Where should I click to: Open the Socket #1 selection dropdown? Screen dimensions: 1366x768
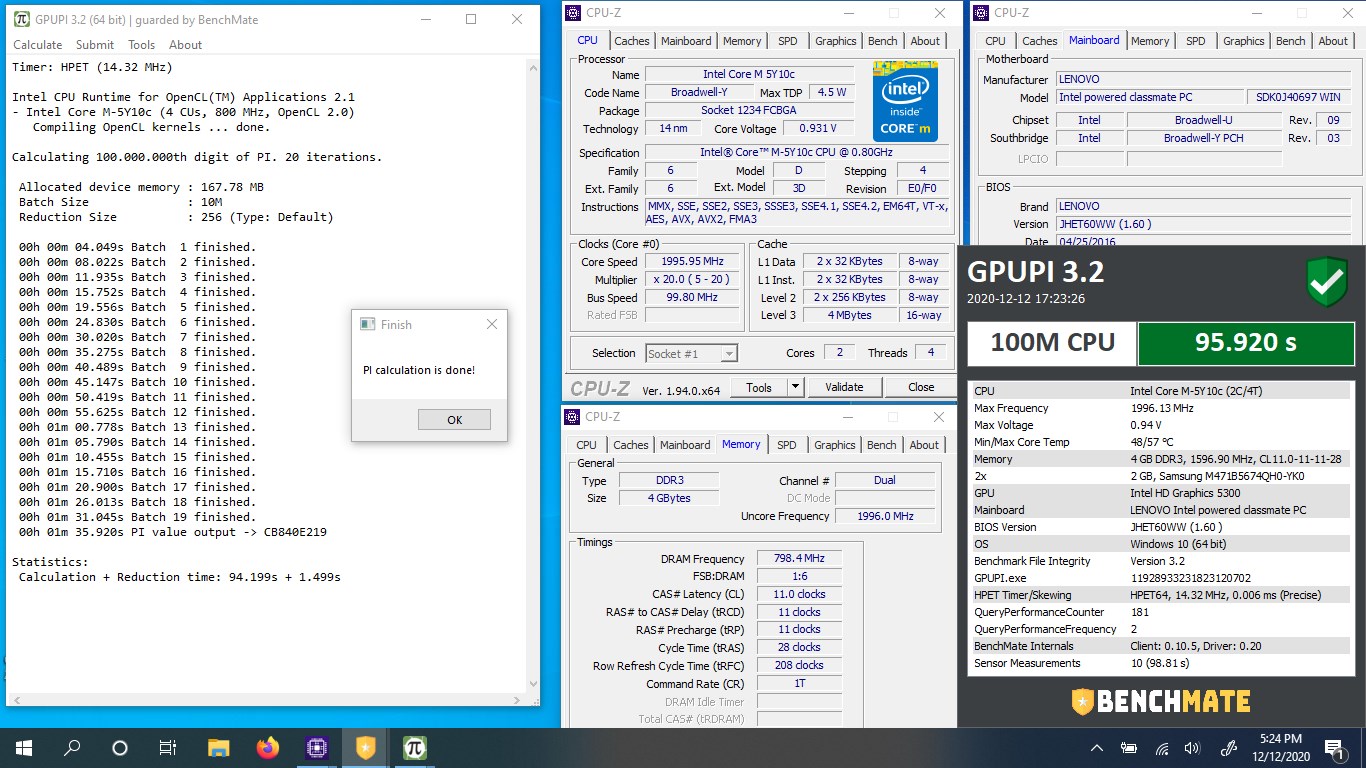tap(691, 353)
